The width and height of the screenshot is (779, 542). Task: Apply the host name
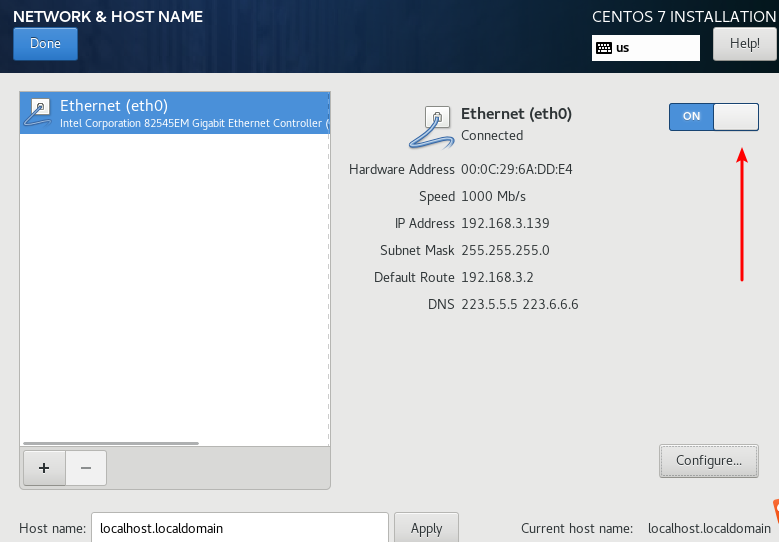pos(426,528)
